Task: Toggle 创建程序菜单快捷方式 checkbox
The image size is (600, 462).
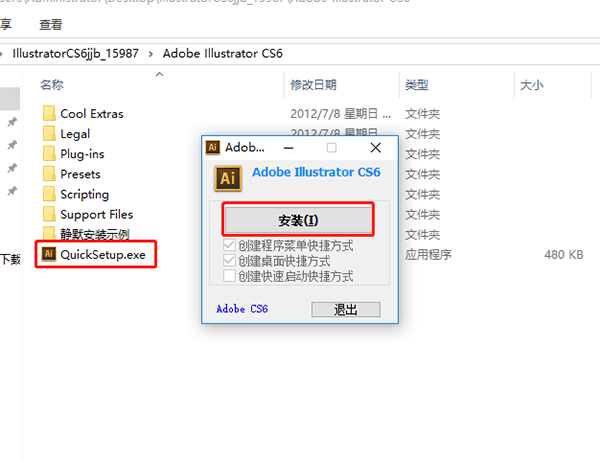Action: pyautogui.click(x=229, y=245)
